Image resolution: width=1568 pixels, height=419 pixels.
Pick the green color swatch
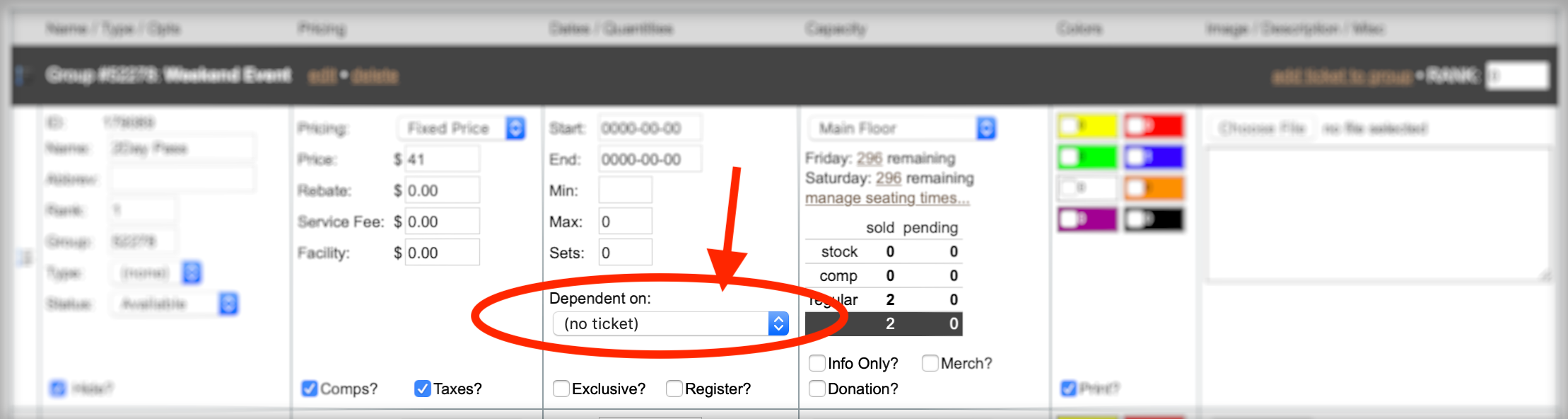[x=1087, y=157]
